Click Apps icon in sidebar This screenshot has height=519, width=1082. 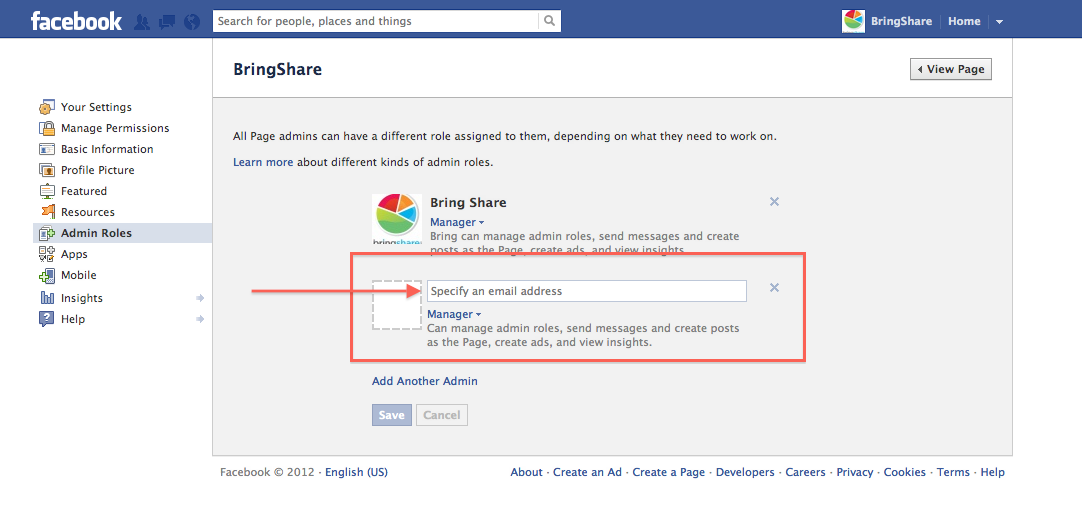47,254
